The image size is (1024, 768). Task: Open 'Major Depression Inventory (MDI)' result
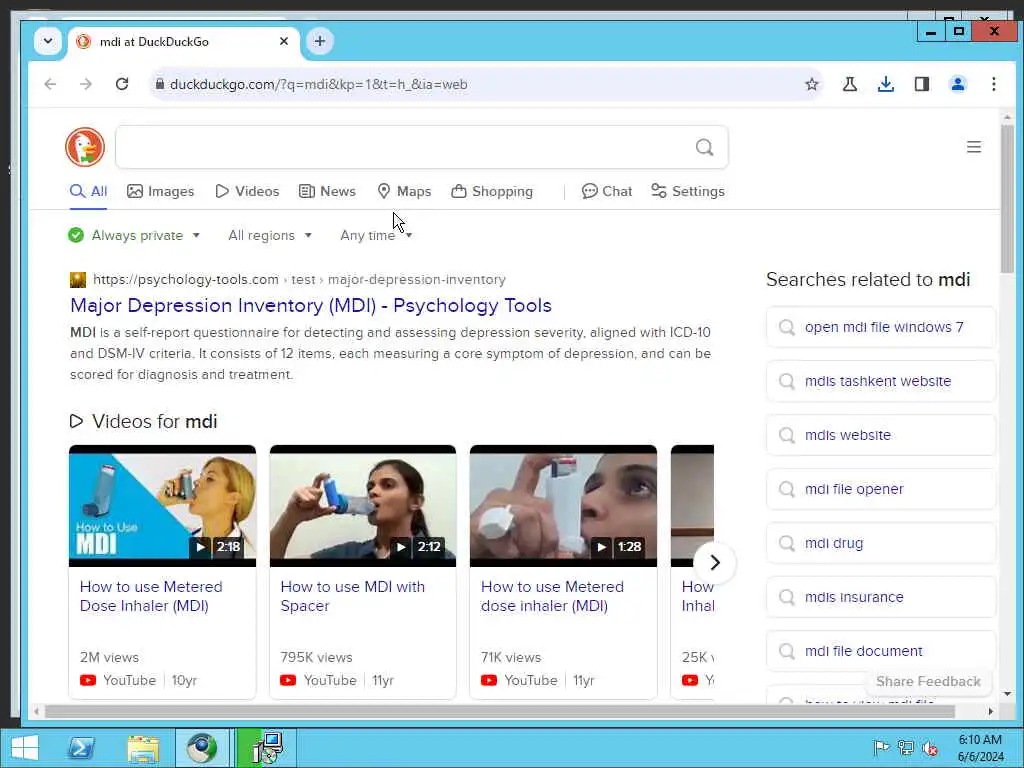[311, 306]
